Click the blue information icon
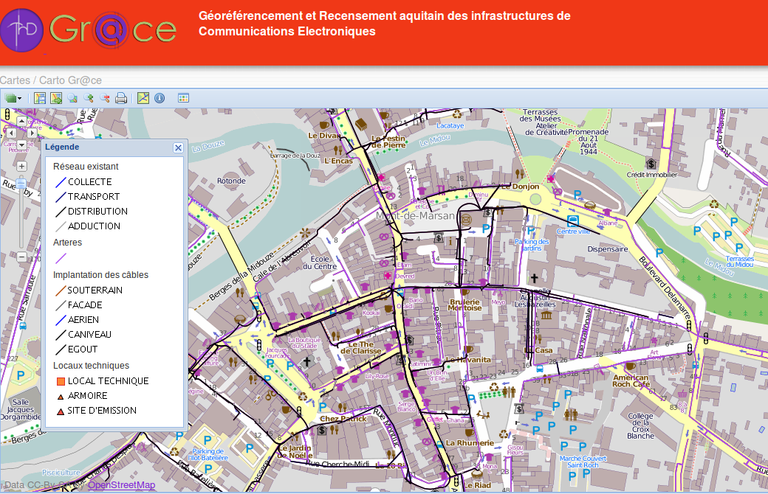Image resolution: width=768 pixels, height=494 pixels. 159,98
